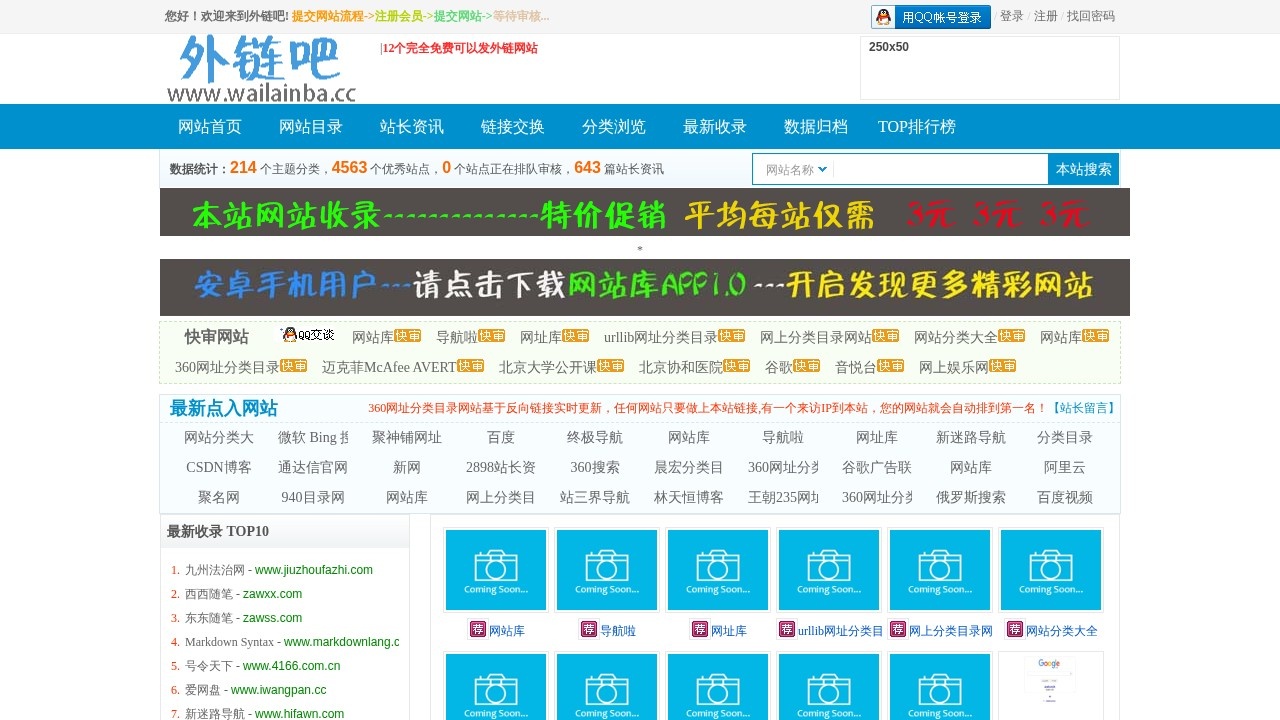Open the 网站名称 search type dropdown
The image size is (1280, 720).
796,170
